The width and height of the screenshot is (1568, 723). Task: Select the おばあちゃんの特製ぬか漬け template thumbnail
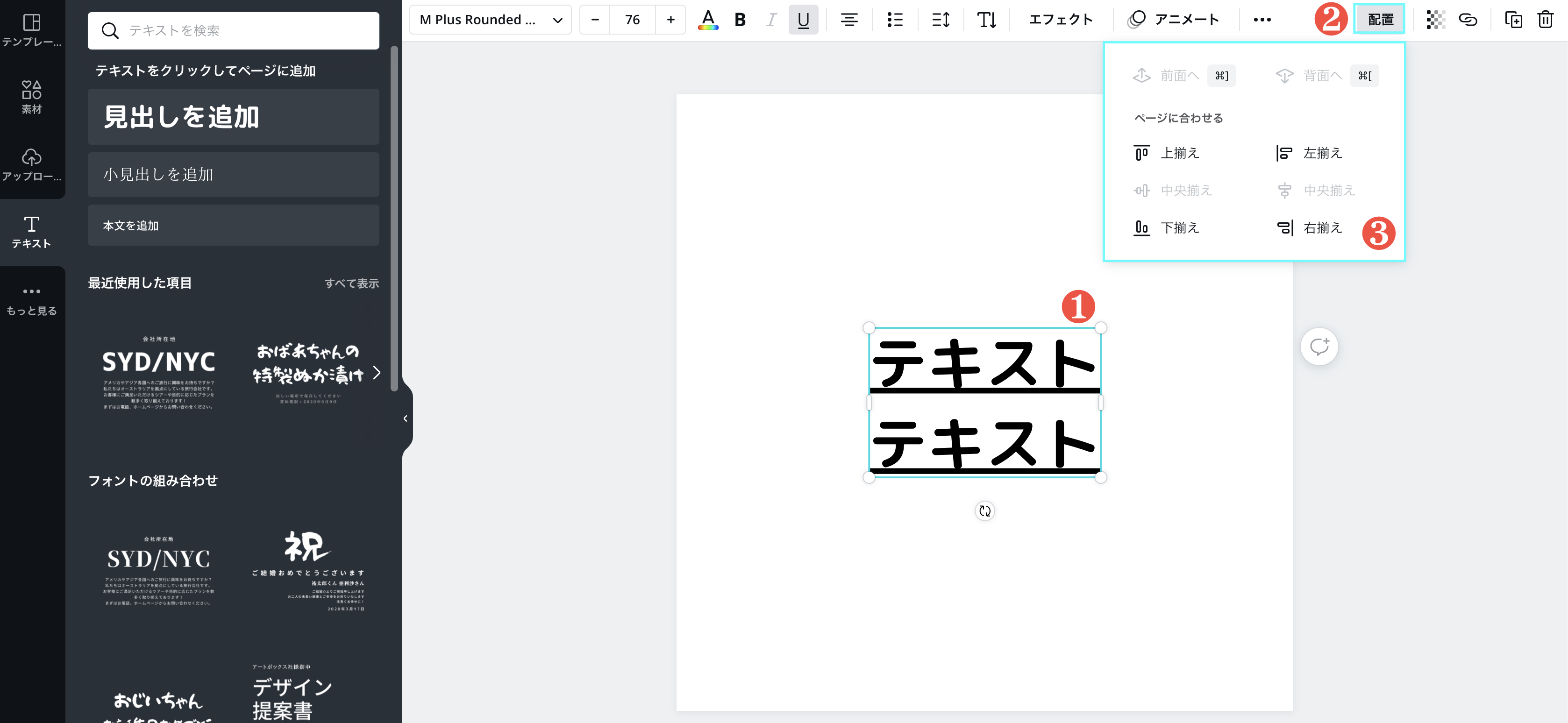pos(307,372)
